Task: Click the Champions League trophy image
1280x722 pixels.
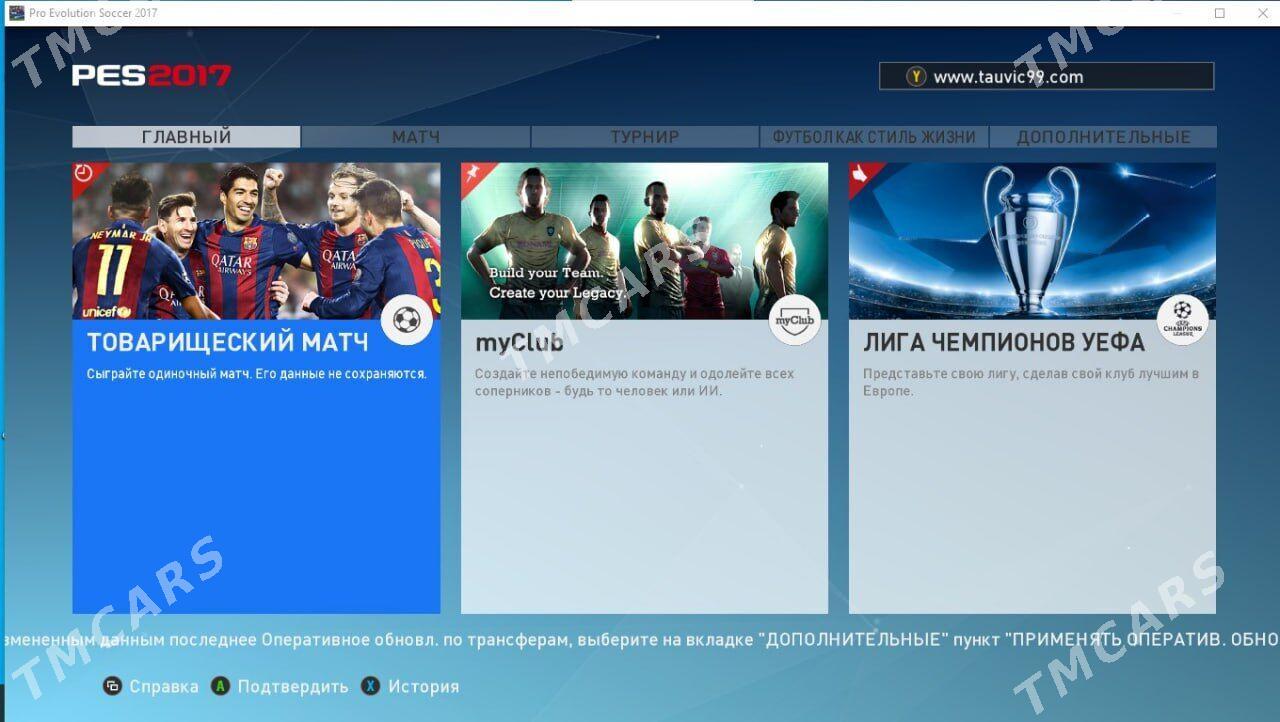Action: tap(1032, 241)
